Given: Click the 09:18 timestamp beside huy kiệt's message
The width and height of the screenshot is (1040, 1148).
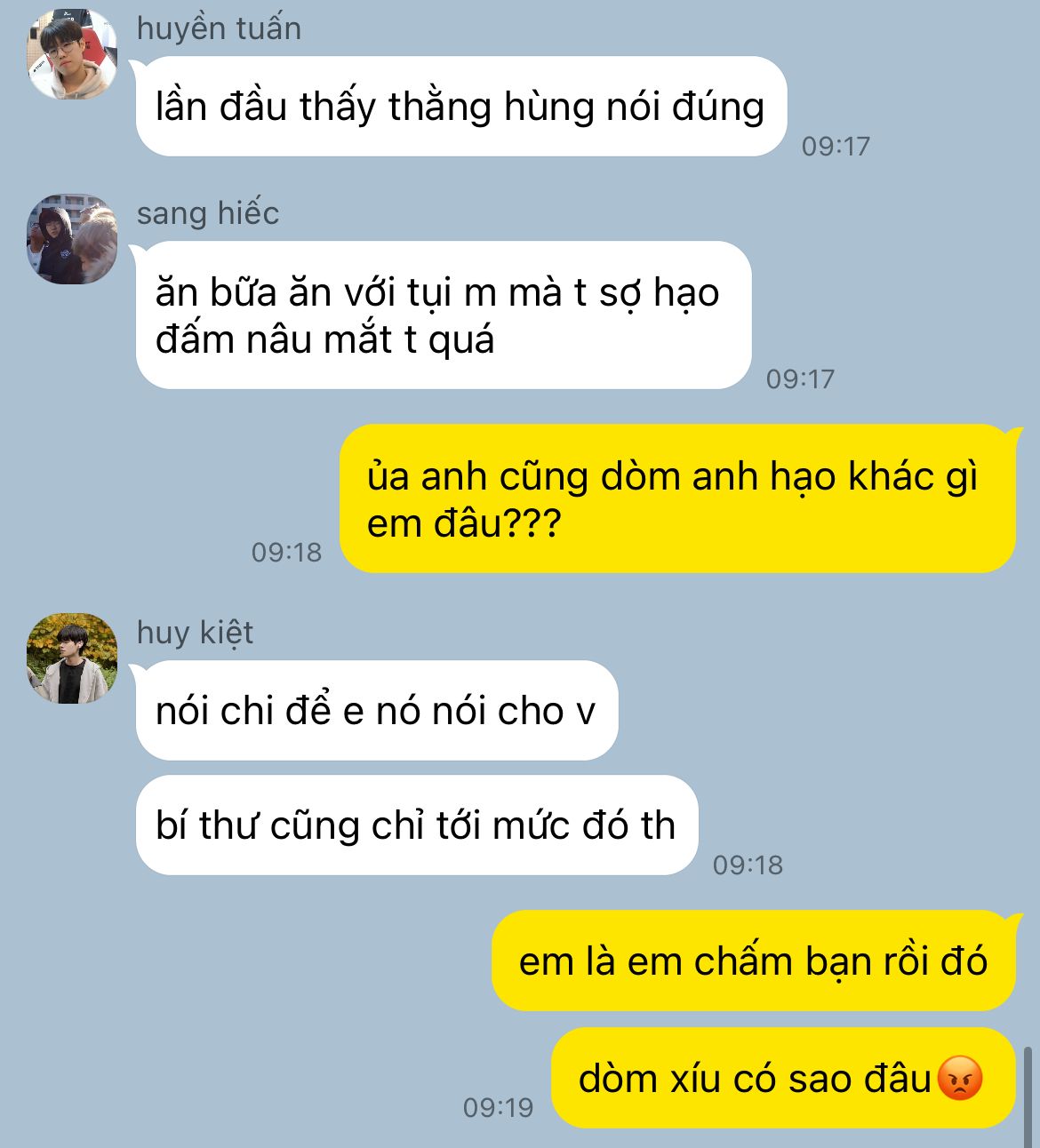Looking at the screenshot, I should (748, 865).
